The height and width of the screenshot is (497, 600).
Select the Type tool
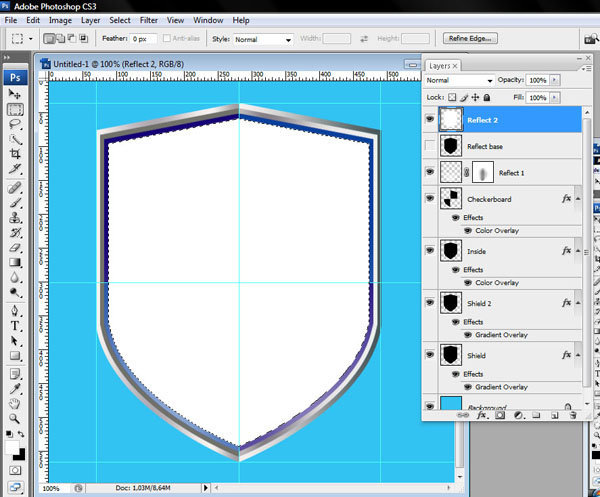tap(15, 326)
